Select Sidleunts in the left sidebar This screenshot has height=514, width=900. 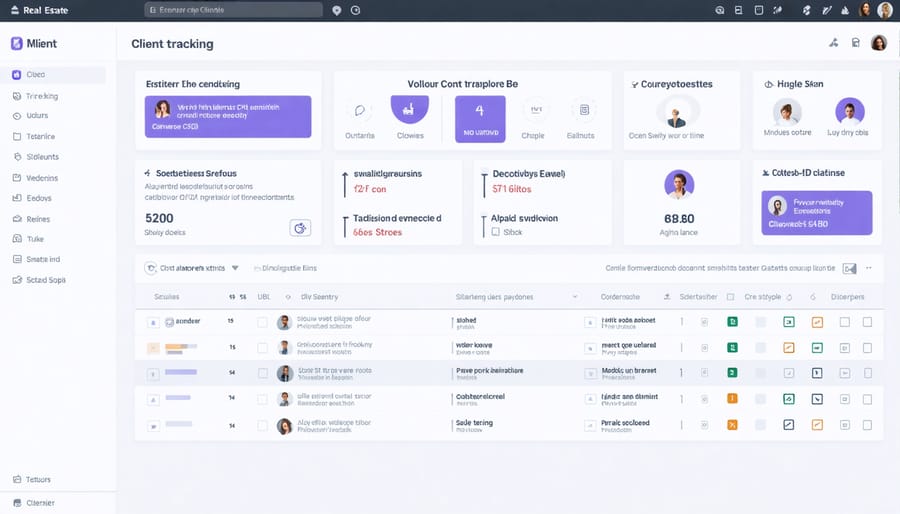[42, 157]
